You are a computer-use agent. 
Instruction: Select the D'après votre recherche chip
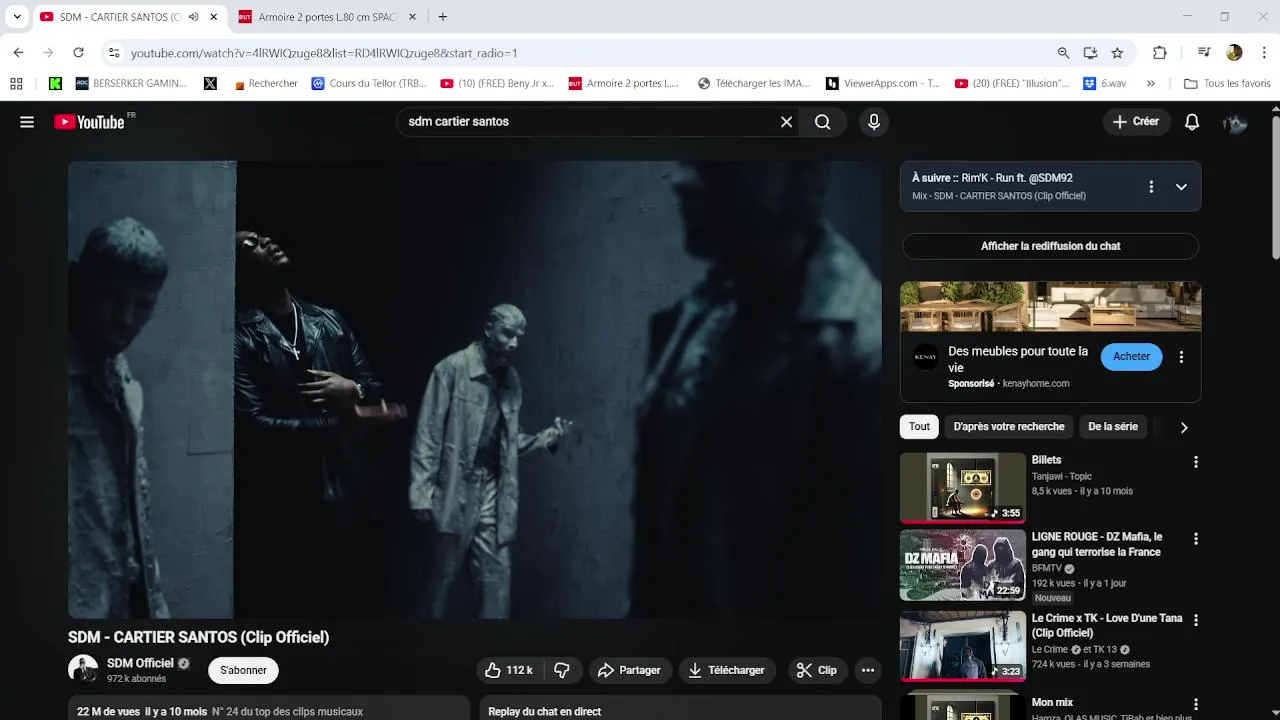(1009, 427)
